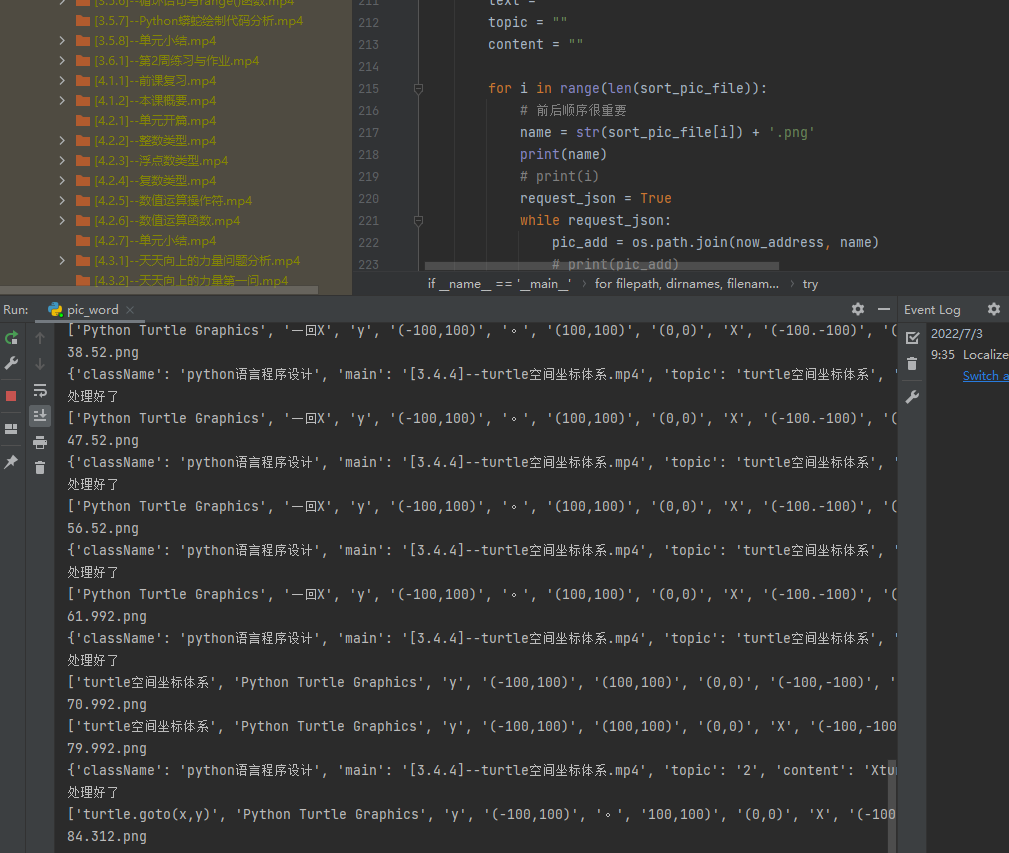Click the 56.52.png console output line

(103, 529)
